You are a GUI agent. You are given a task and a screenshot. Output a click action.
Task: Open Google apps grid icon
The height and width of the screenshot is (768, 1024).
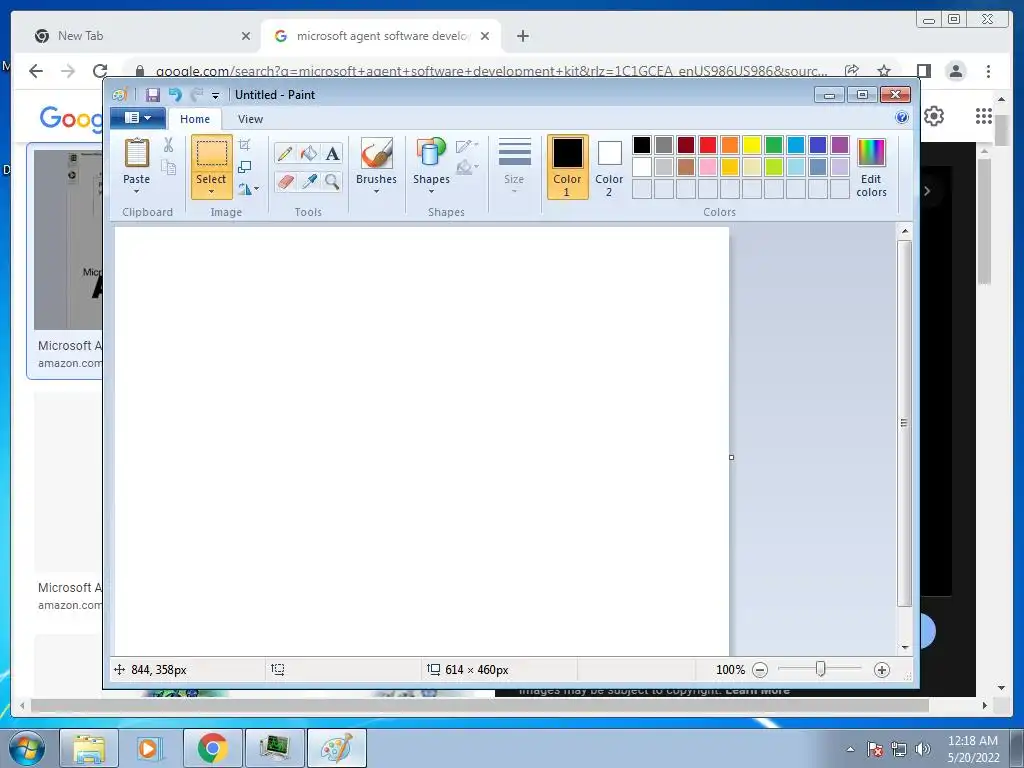click(984, 116)
